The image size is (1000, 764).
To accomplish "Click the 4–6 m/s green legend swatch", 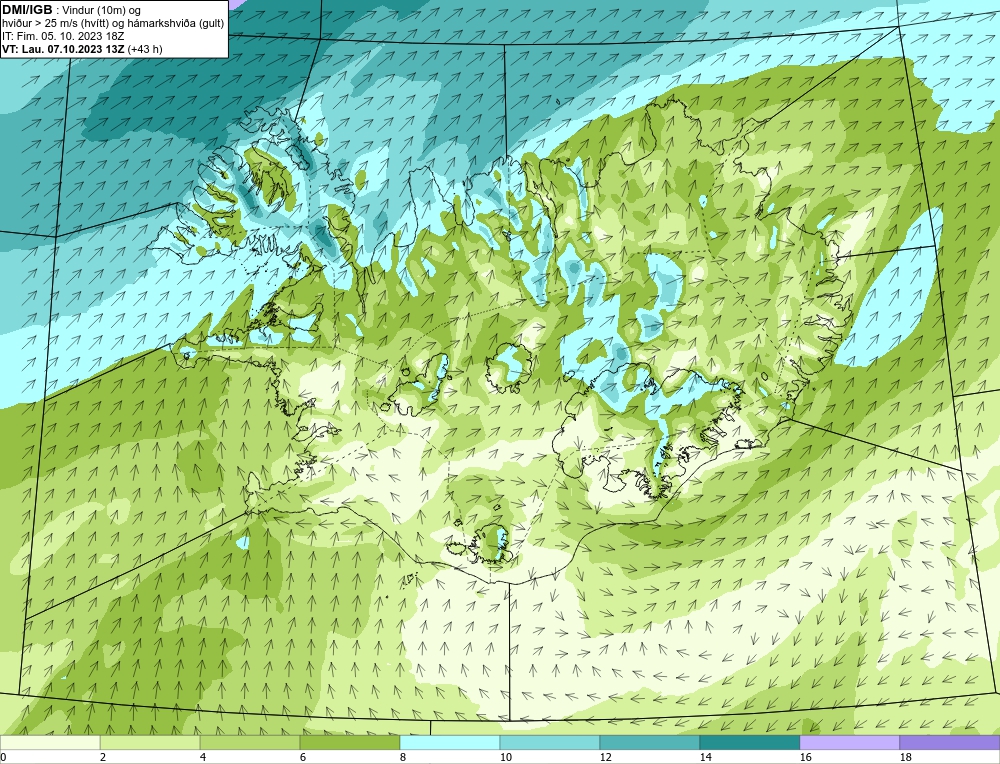I will pyautogui.click(x=250, y=742).
